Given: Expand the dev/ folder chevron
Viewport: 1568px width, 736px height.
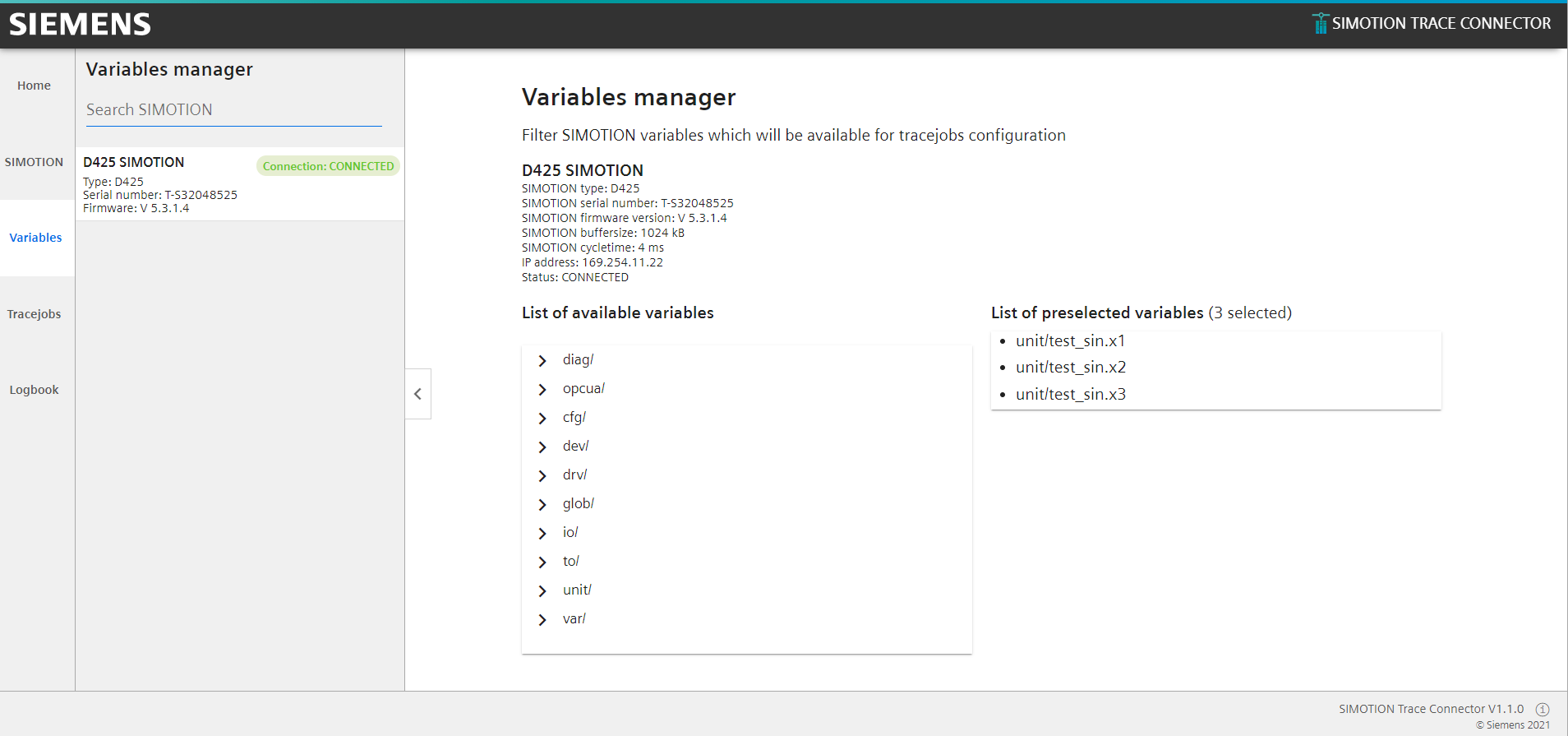Looking at the screenshot, I should 542,447.
